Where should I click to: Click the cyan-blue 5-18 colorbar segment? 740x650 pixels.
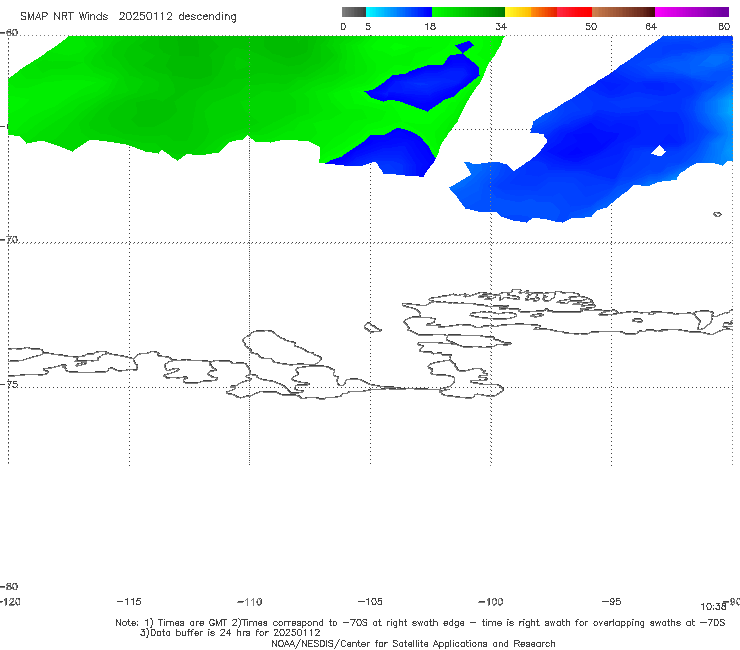point(399,12)
